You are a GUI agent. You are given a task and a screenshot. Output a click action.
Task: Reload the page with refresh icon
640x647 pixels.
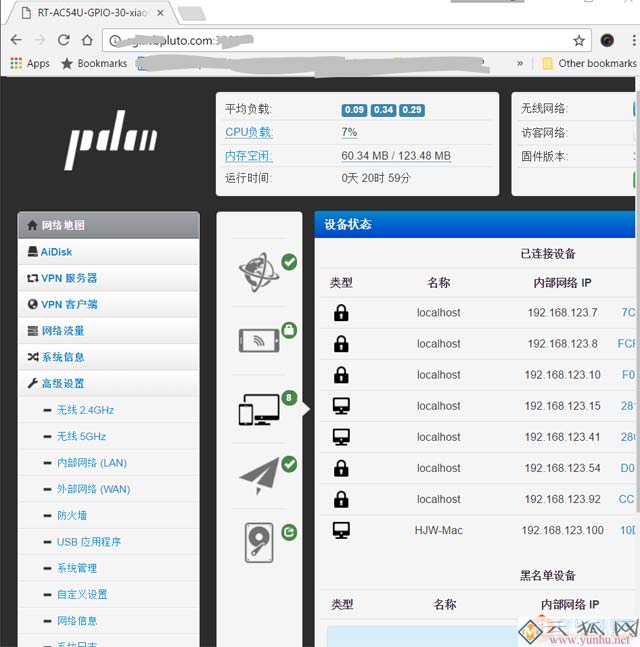(64, 40)
